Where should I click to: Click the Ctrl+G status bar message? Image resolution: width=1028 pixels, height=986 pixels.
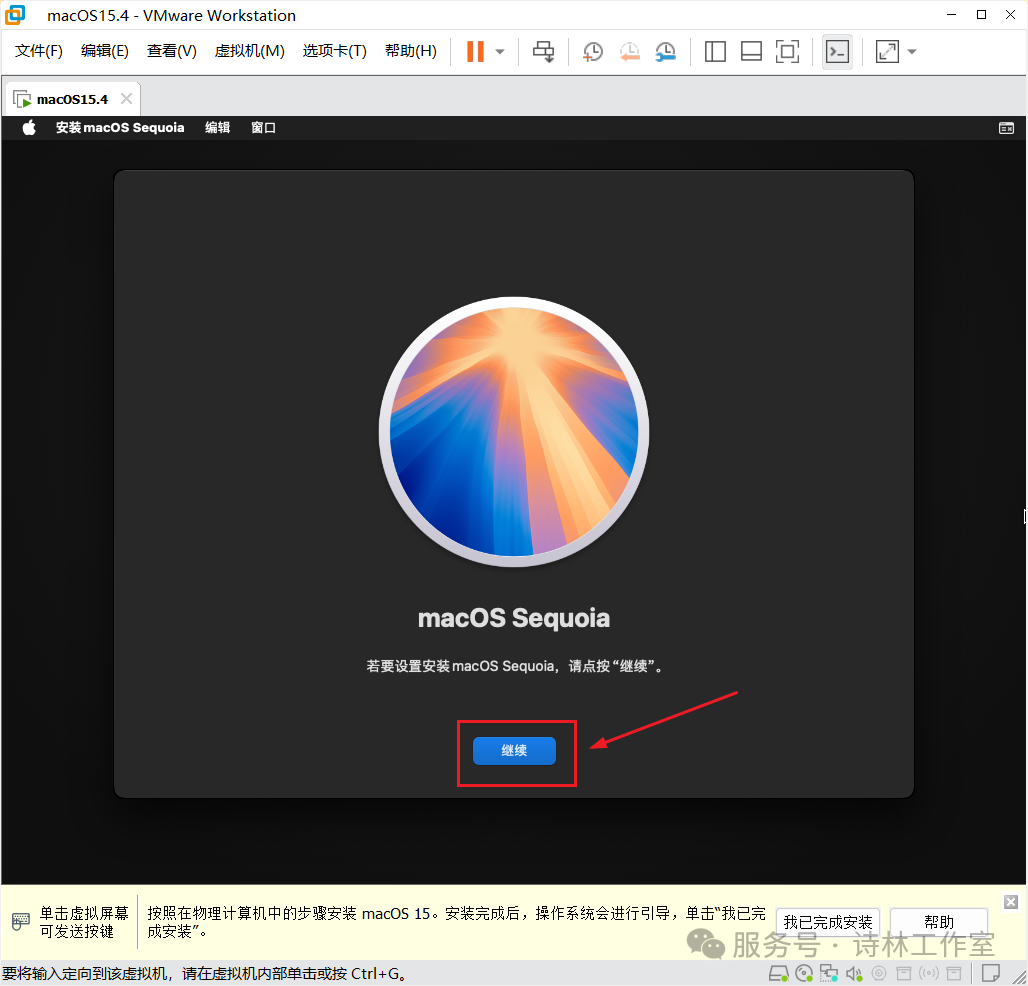point(204,974)
